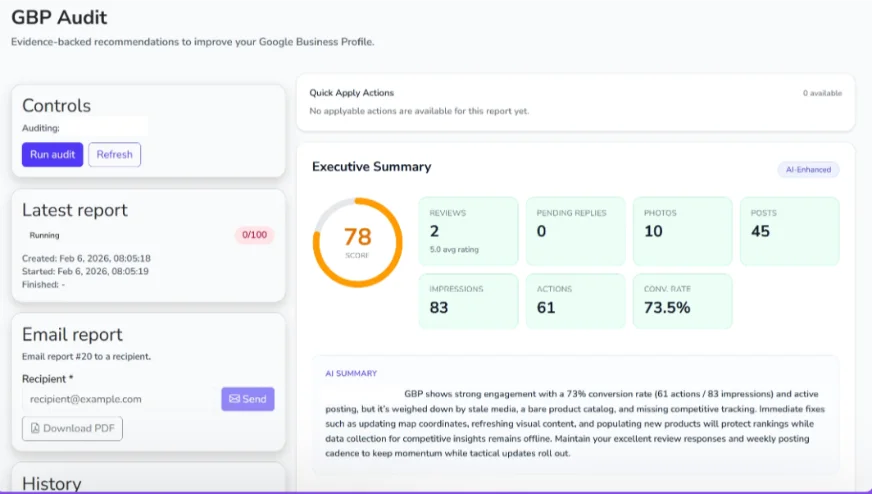
Task: Click the 0/100 progress badge
Action: (254, 236)
